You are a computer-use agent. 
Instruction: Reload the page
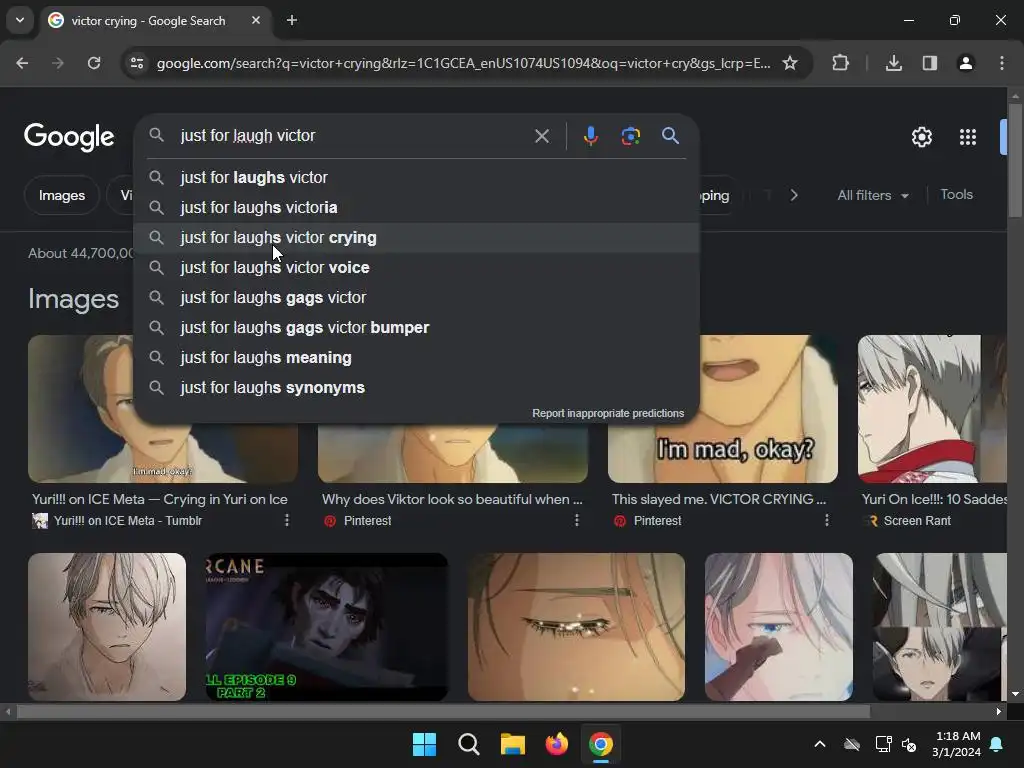(x=94, y=63)
